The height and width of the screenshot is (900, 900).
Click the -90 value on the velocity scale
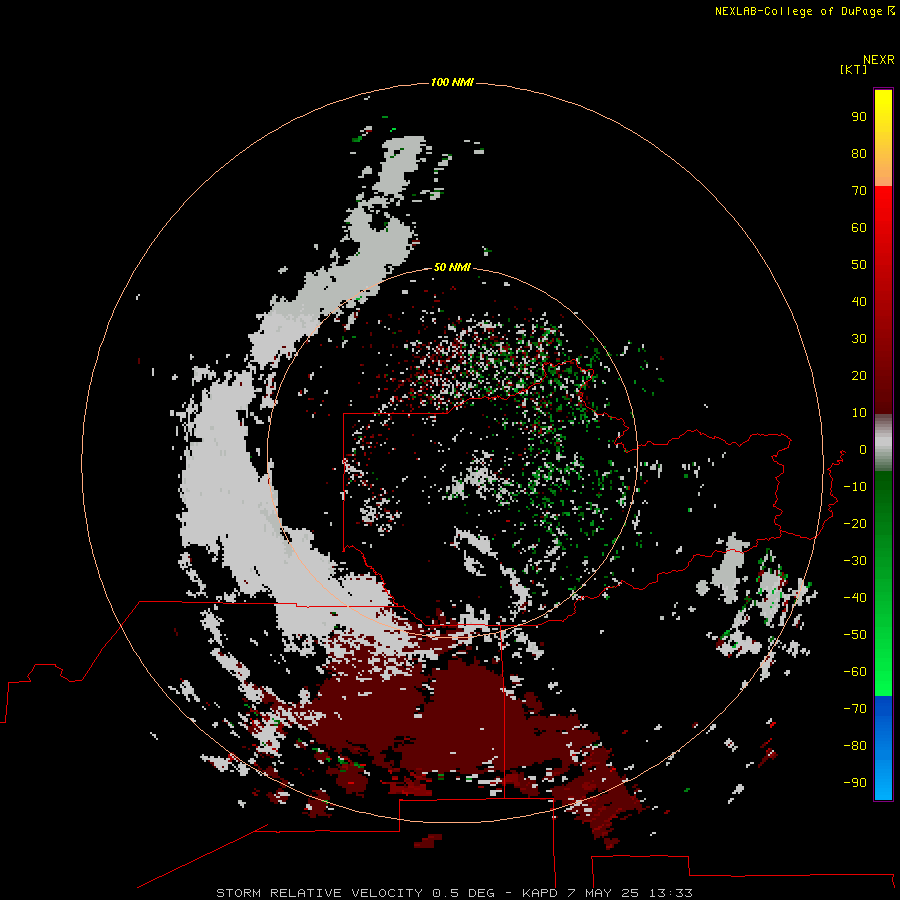pyautogui.click(x=855, y=782)
